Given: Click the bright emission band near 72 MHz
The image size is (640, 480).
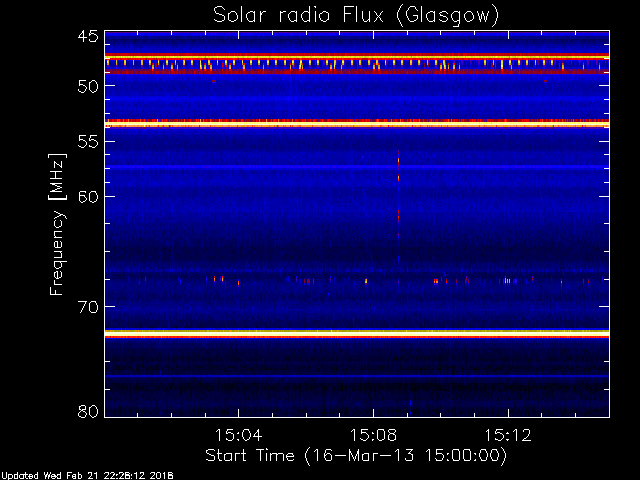Looking at the screenshot, I should click(357, 334).
